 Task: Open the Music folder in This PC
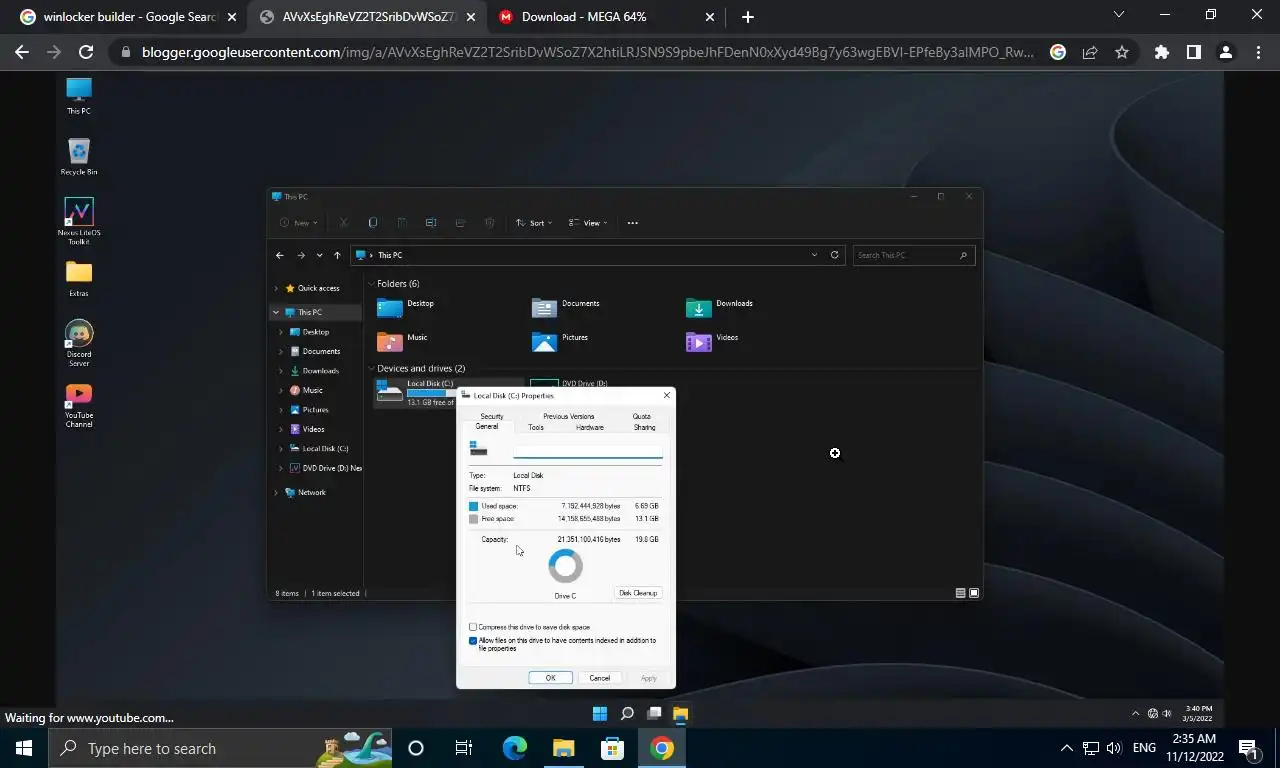402,340
